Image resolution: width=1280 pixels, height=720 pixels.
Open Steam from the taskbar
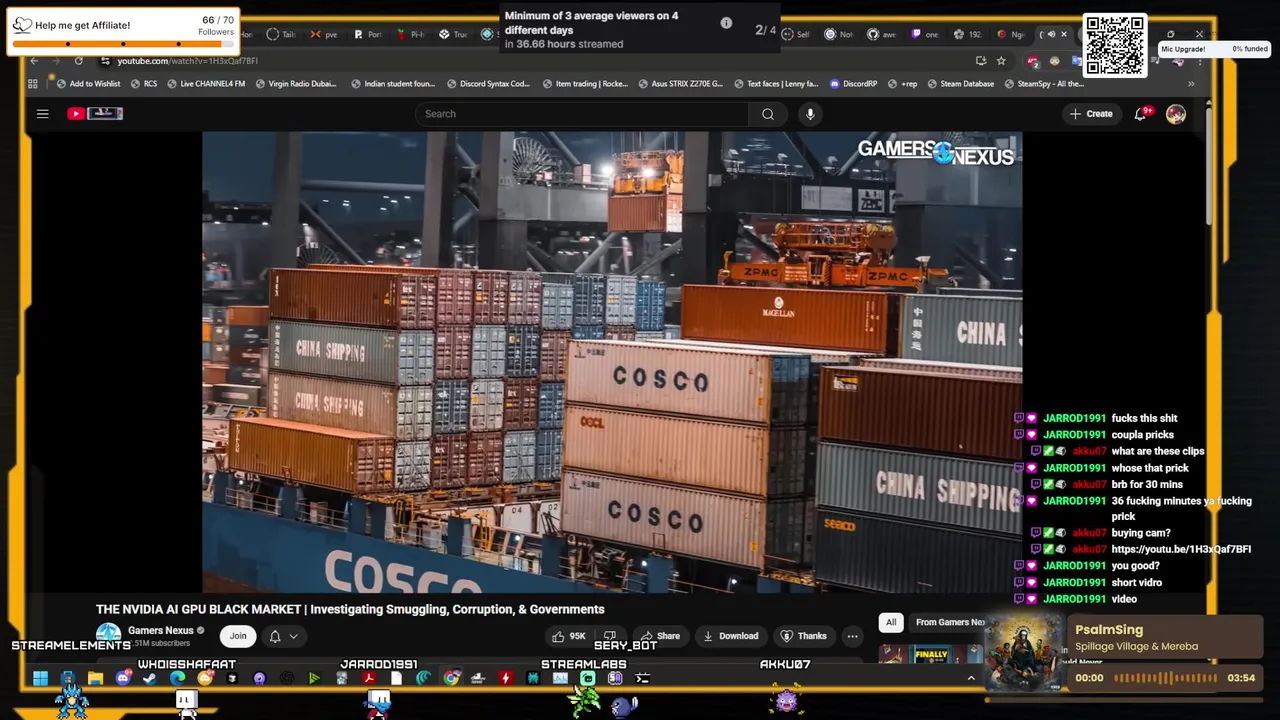point(149,679)
